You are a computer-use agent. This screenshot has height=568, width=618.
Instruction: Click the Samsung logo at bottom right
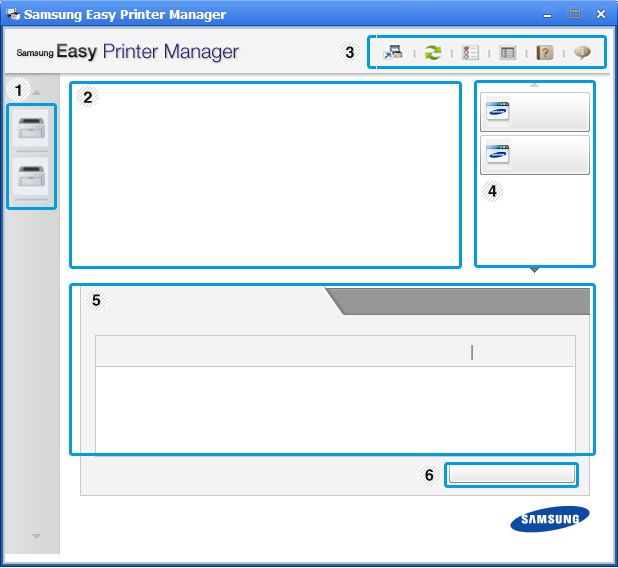pos(550,519)
